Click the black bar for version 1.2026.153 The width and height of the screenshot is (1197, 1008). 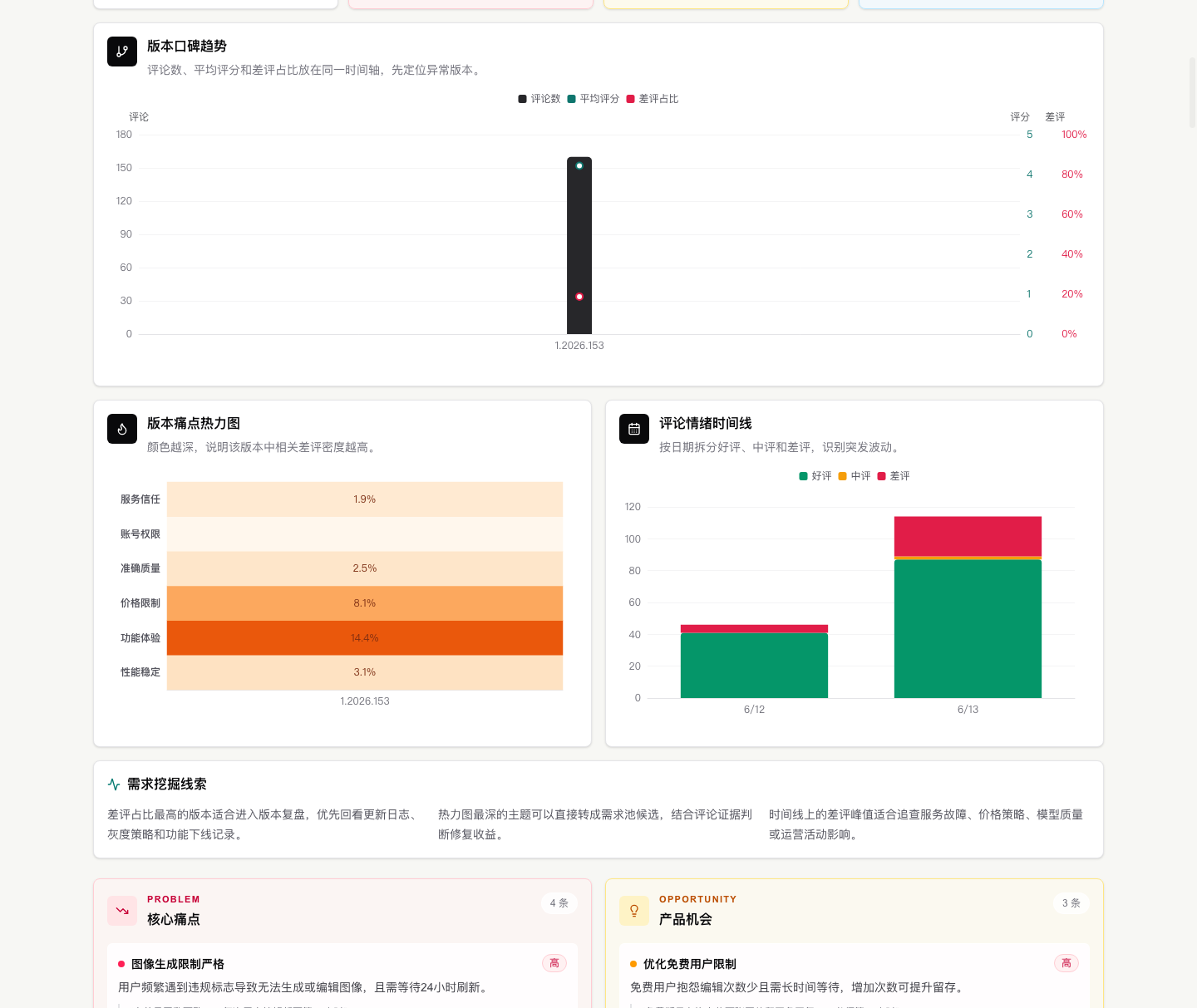[x=579, y=245]
